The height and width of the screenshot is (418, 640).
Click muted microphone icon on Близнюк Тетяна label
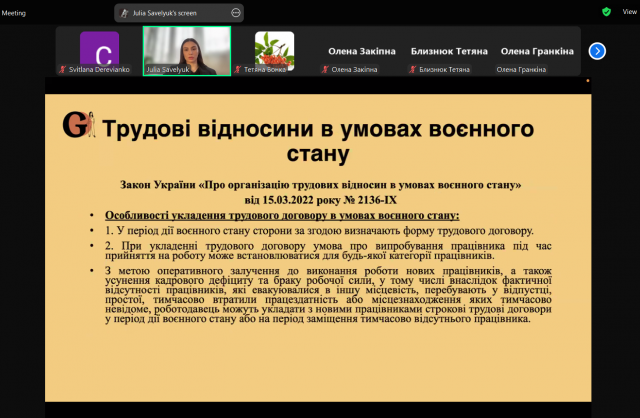pyautogui.click(x=413, y=69)
